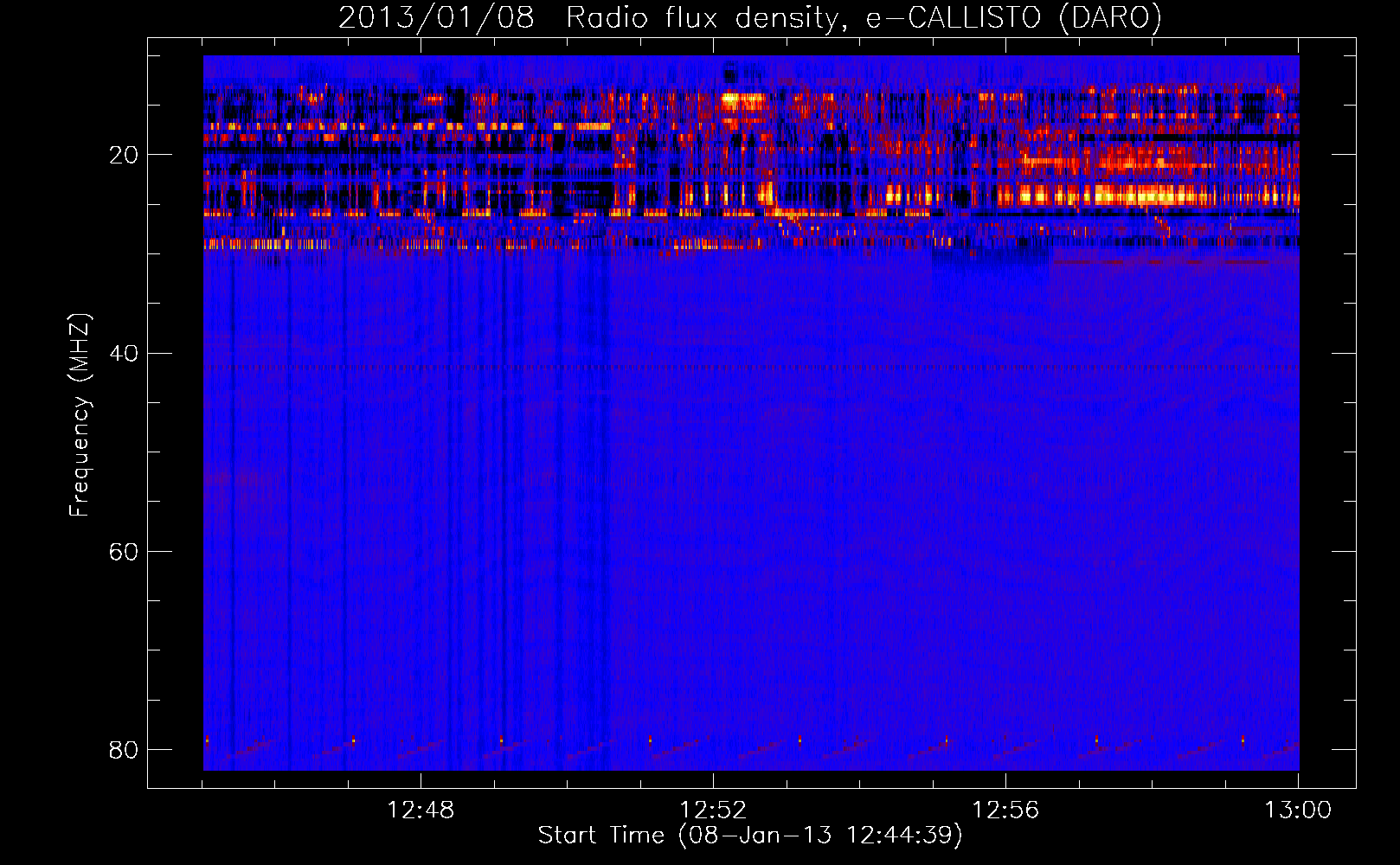Image resolution: width=1400 pixels, height=865 pixels.
Task: Select the 12:56 time tick label
Action: coord(1005,811)
